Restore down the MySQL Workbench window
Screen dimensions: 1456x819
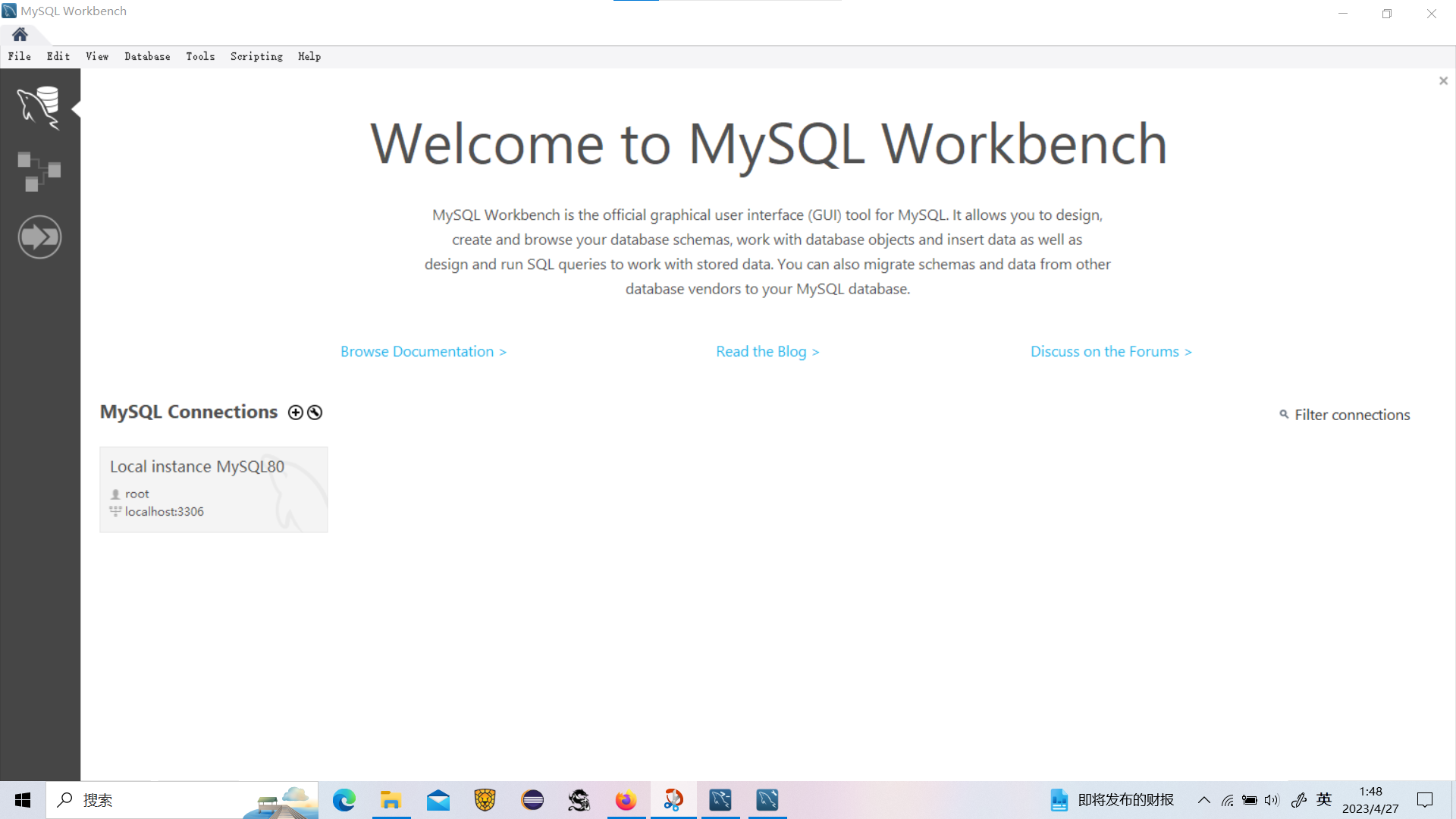(x=1387, y=13)
